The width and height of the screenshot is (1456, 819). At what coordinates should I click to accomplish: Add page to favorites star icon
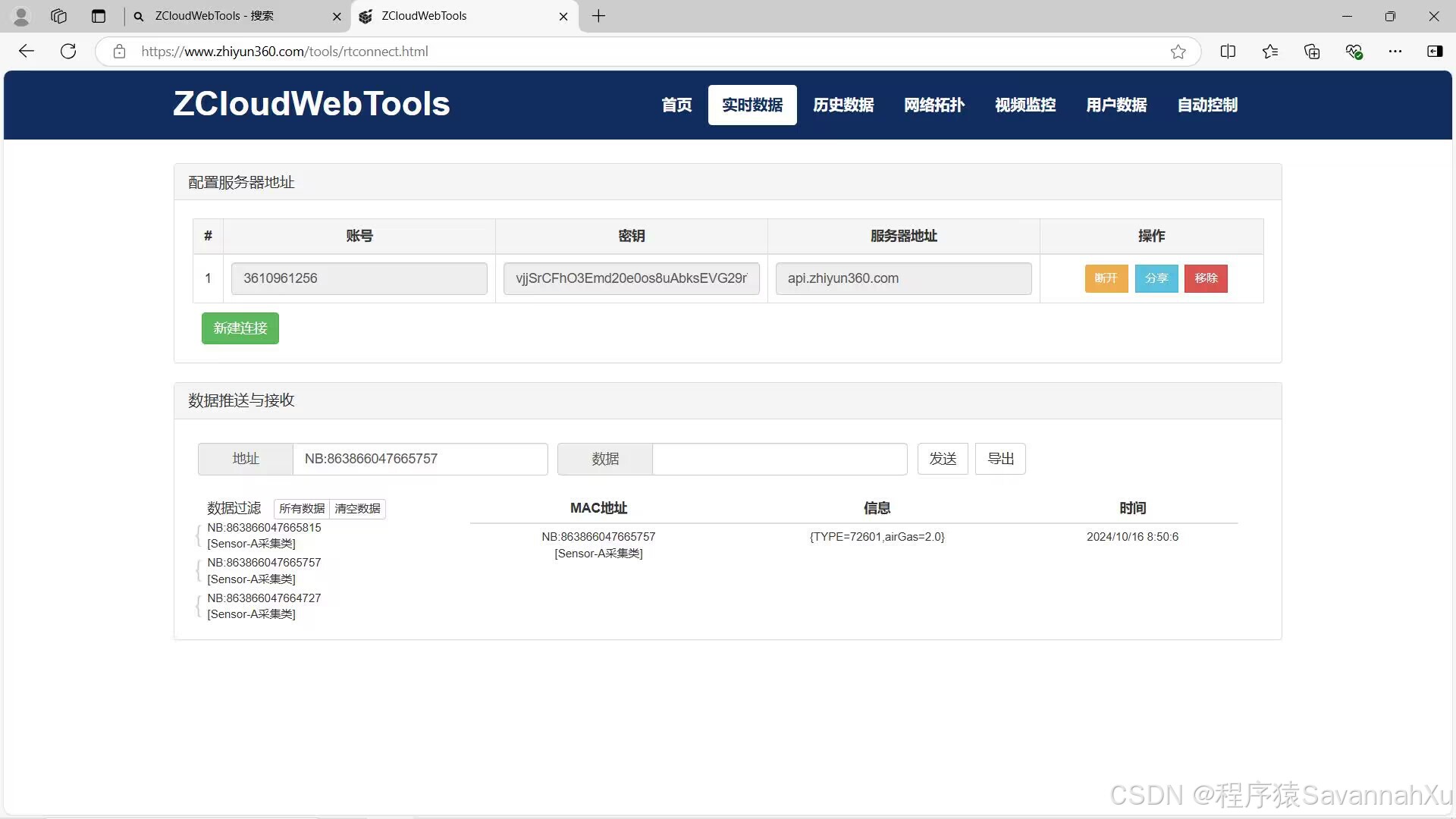(x=1178, y=52)
